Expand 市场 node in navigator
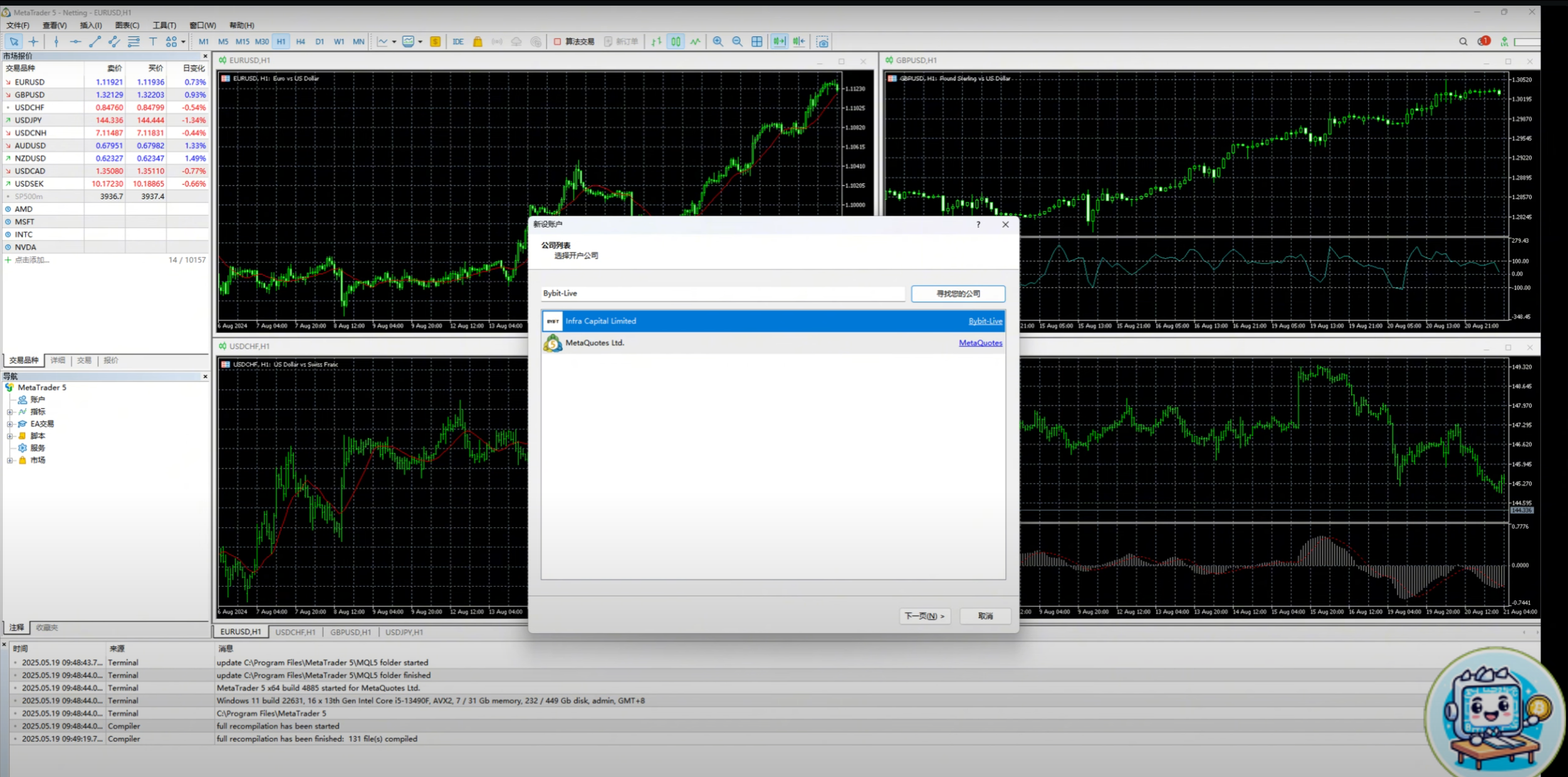1568x777 pixels. (x=10, y=461)
